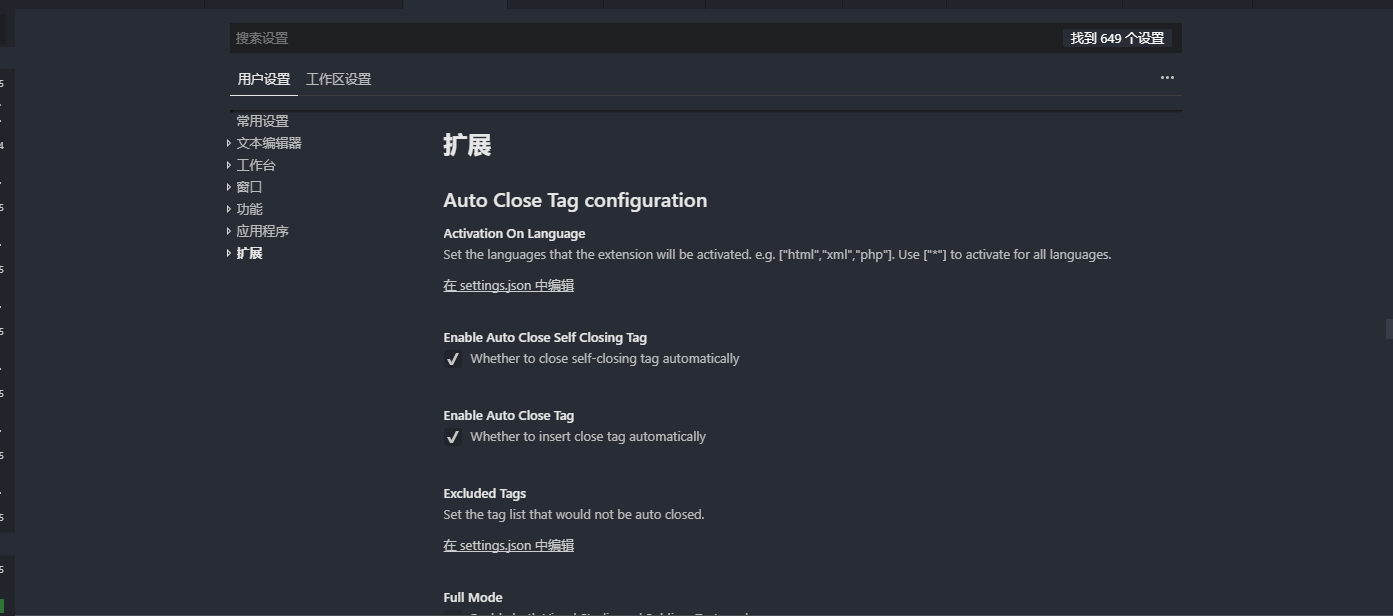Collapse the 扩展 tree arrow
Image resolution: width=1393 pixels, height=616 pixels.
point(229,253)
